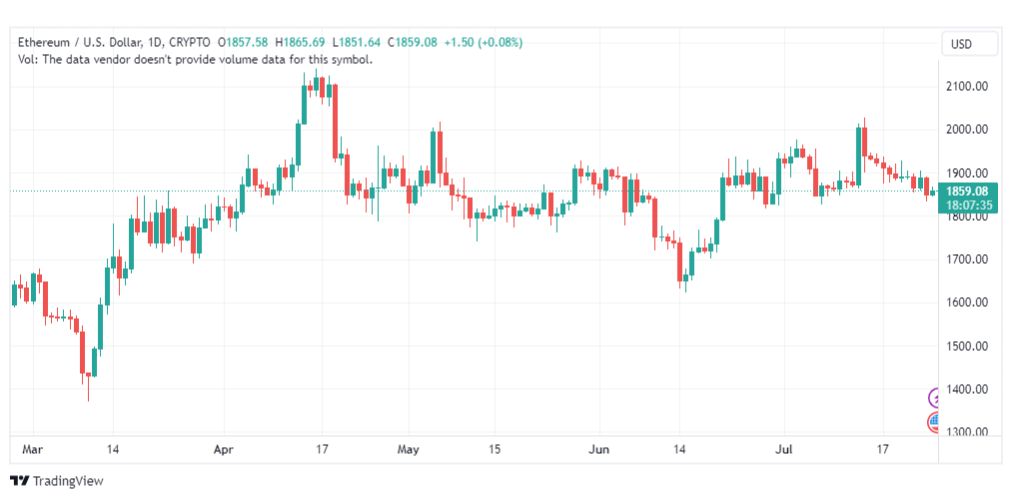Select the Jun time axis marker
This screenshot has width=1012, height=498.
pos(599,449)
